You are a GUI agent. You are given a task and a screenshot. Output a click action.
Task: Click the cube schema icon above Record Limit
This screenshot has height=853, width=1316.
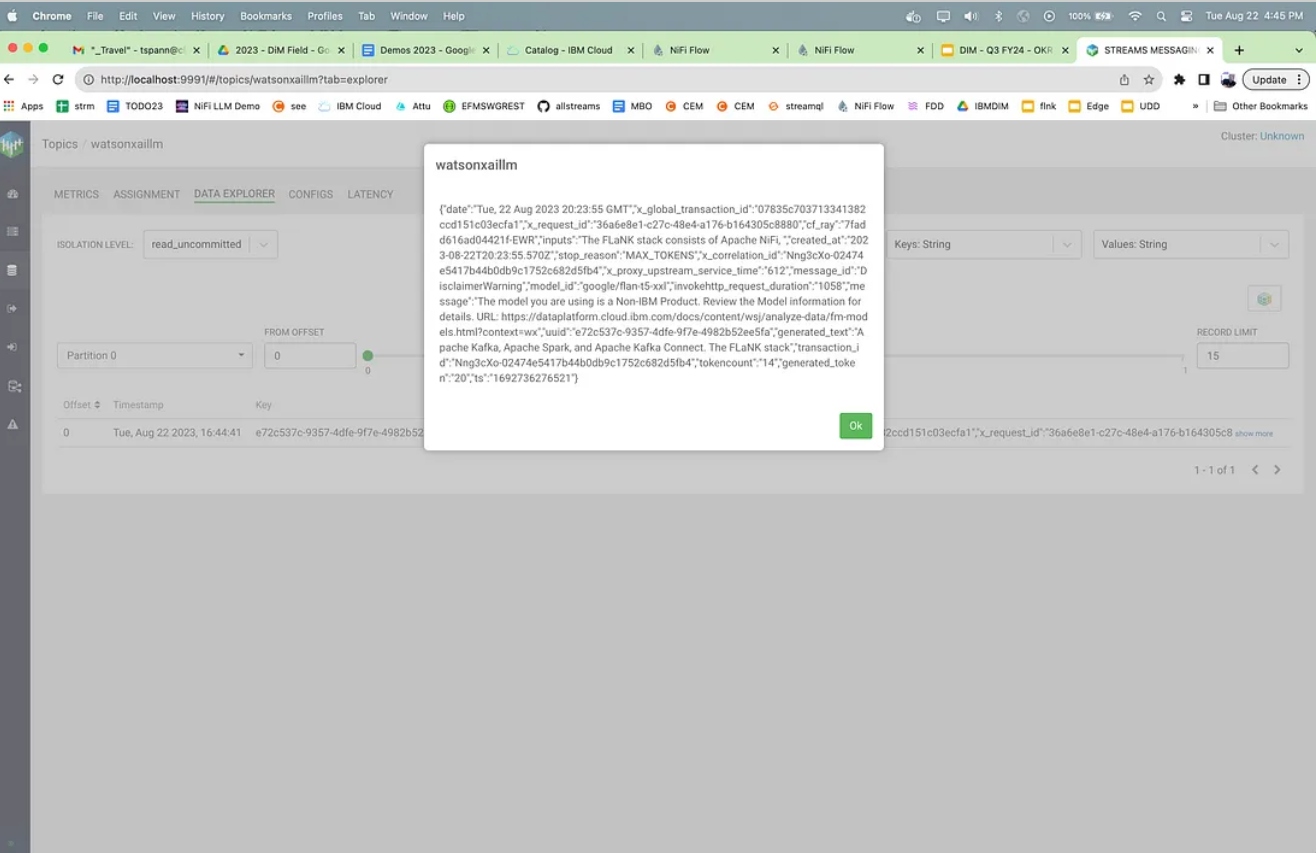(x=1264, y=299)
